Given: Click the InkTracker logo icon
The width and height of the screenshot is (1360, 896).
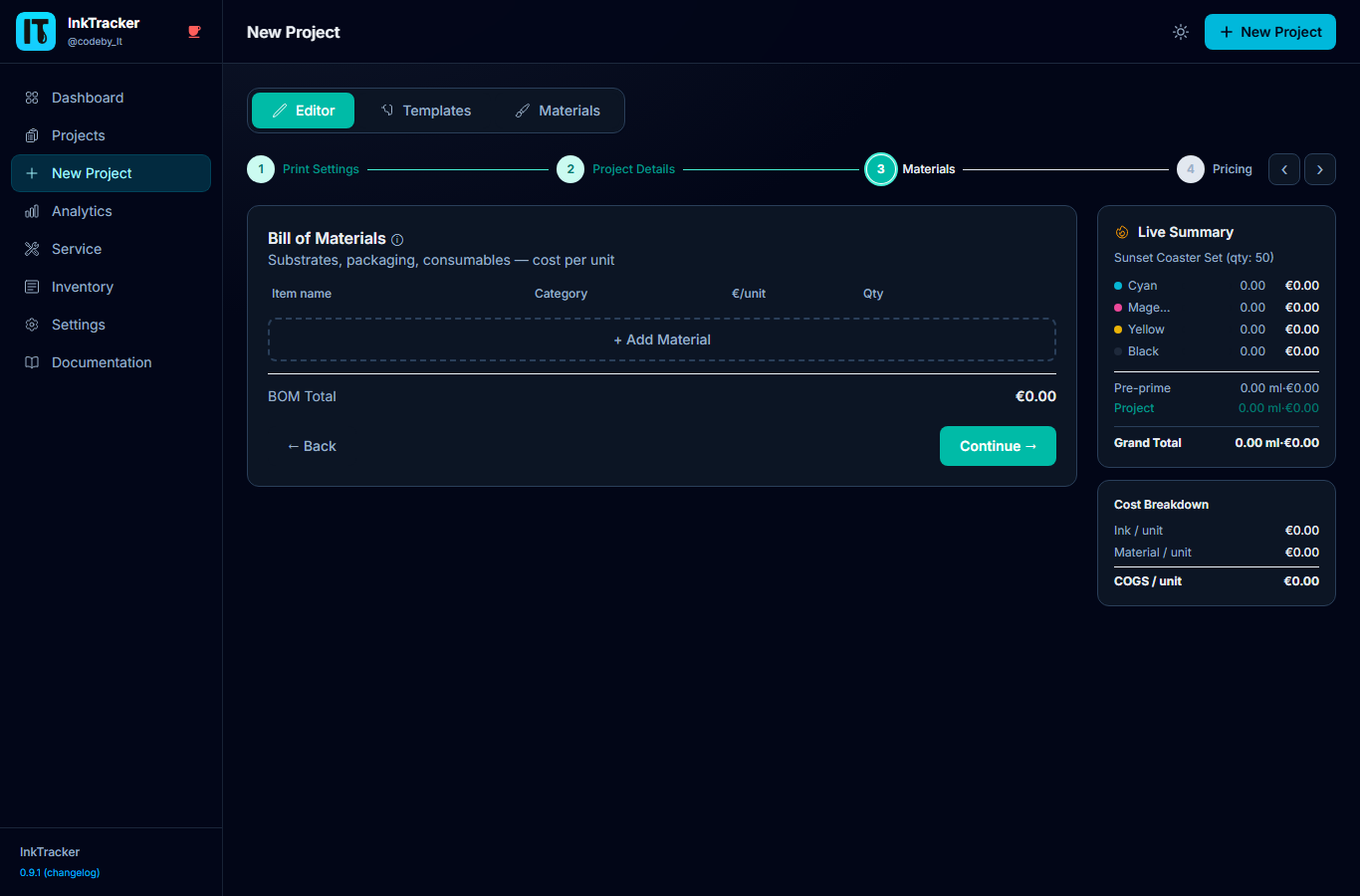Looking at the screenshot, I should [36, 32].
